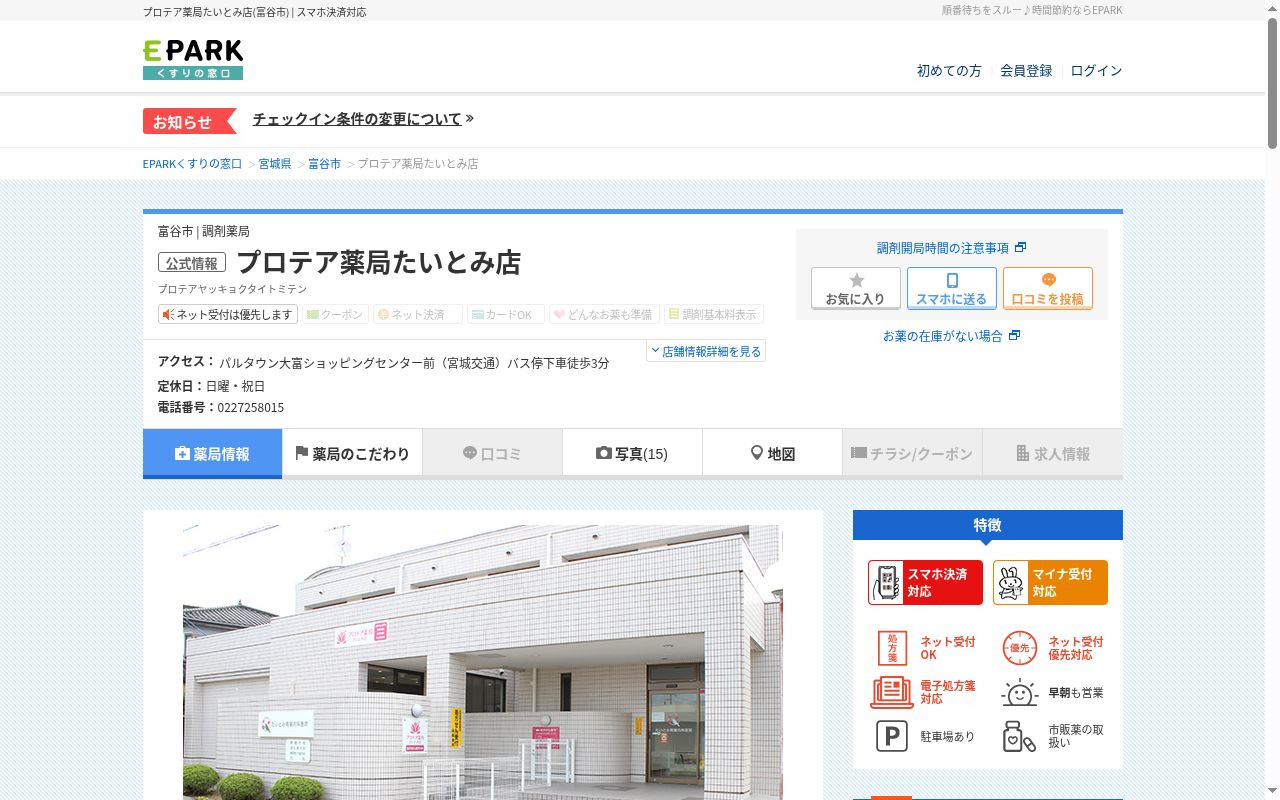This screenshot has width=1280, height=800.
Task: Switch to 口コミ tab
Action: click(x=492, y=453)
